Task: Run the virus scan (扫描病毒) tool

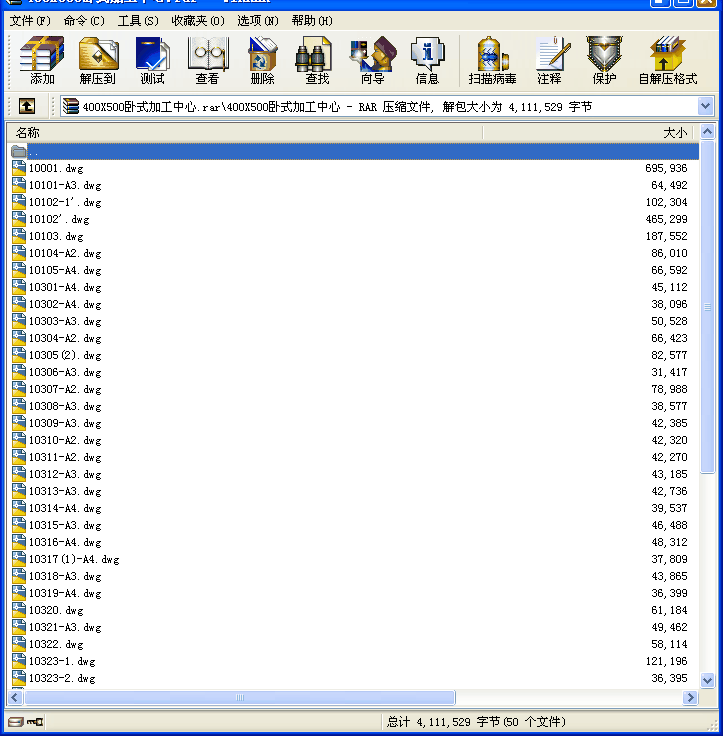Action: point(492,60)
